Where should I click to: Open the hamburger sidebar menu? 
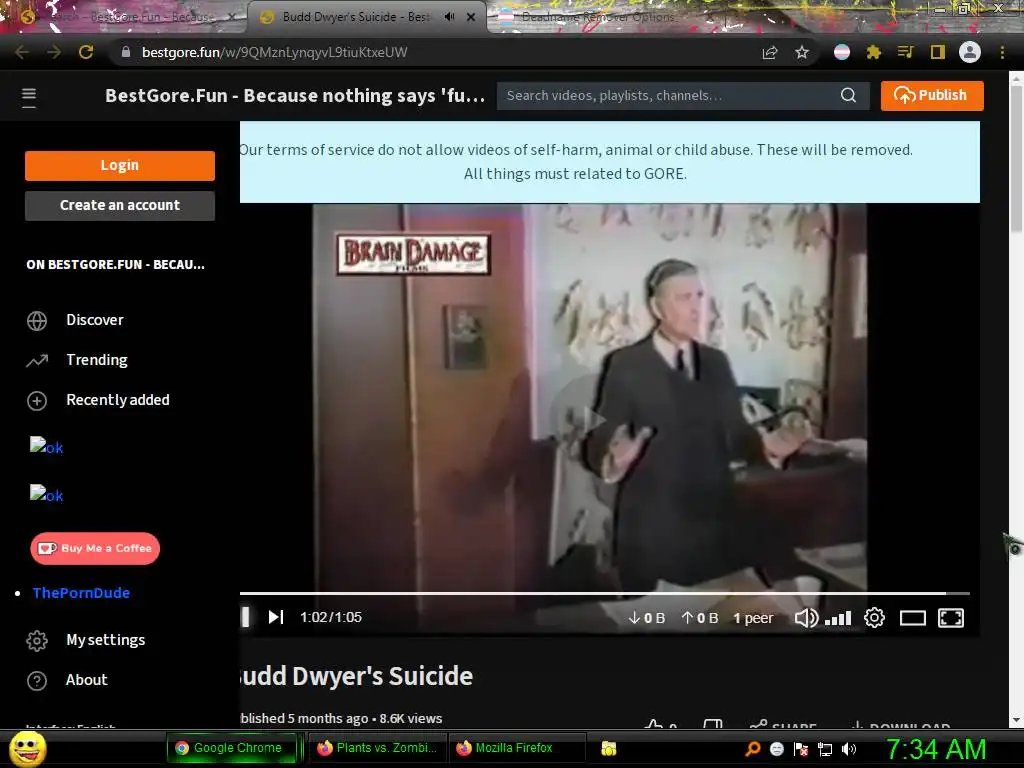tap(29, 97)
